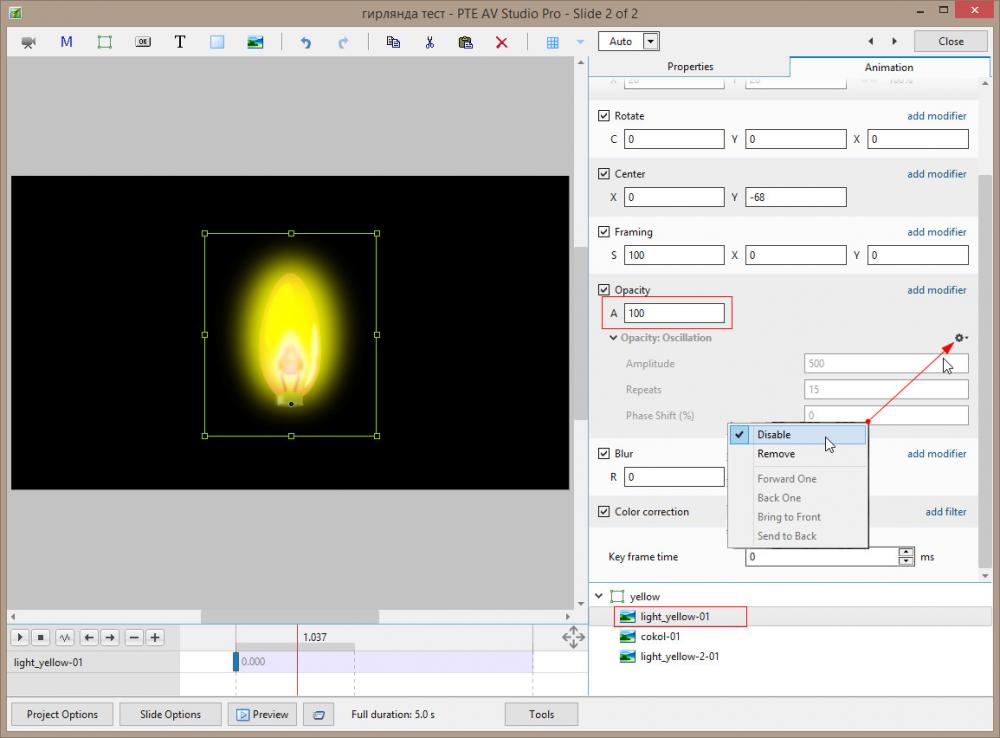The width and height of the screenshot is (1000, 738).
Task: Open Project Options
Action: 62,714
